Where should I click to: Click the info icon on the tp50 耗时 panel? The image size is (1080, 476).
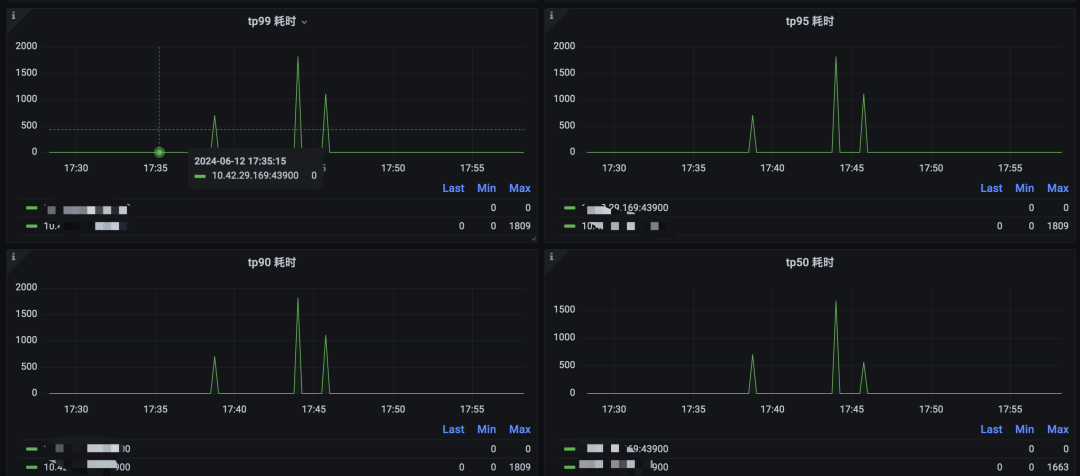(x=551, y=256)
